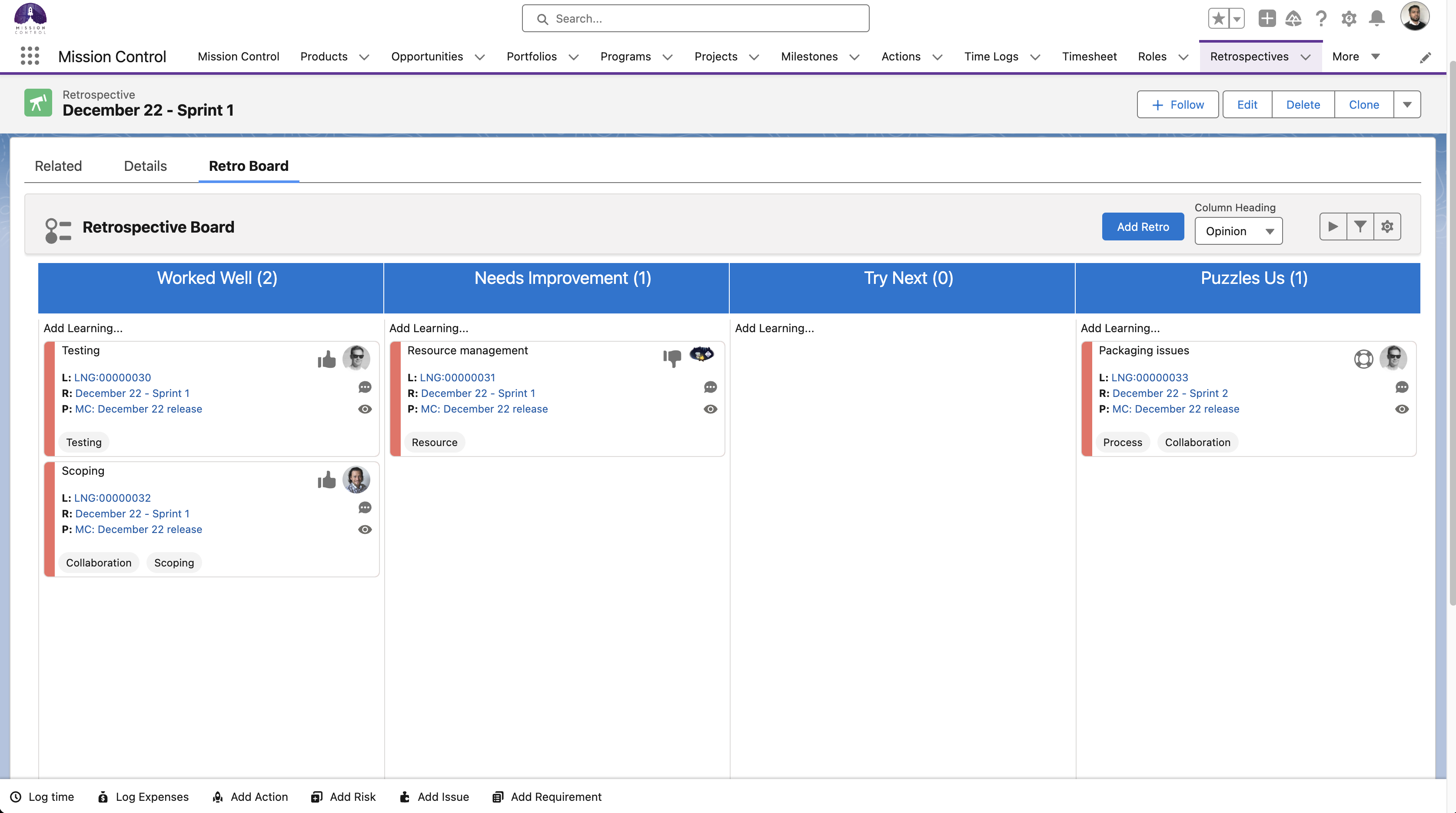Open comments on Scoping card
The image size is (1456, 813).
[x=365, y=507]
